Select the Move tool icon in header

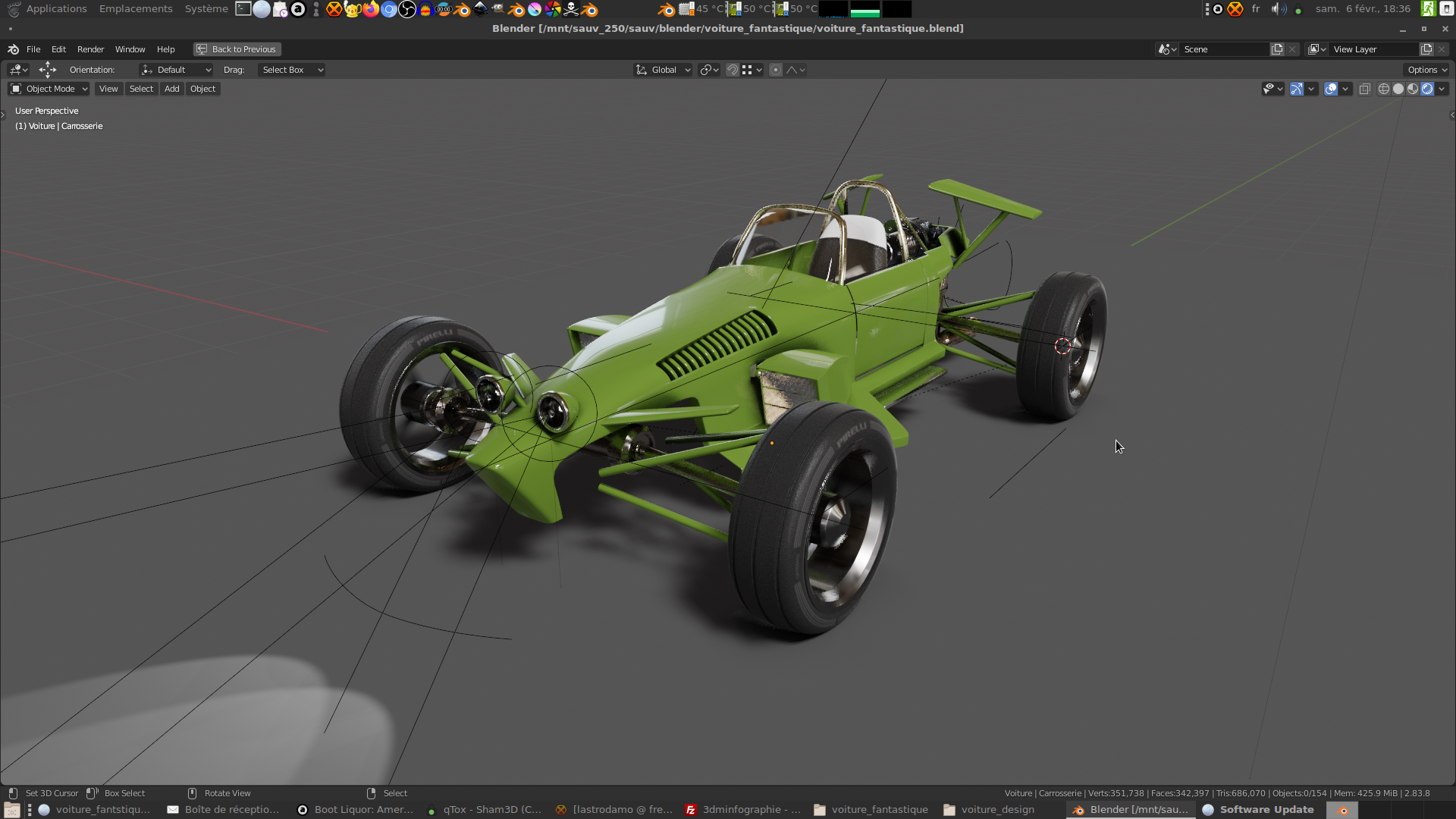click(48, 70)
